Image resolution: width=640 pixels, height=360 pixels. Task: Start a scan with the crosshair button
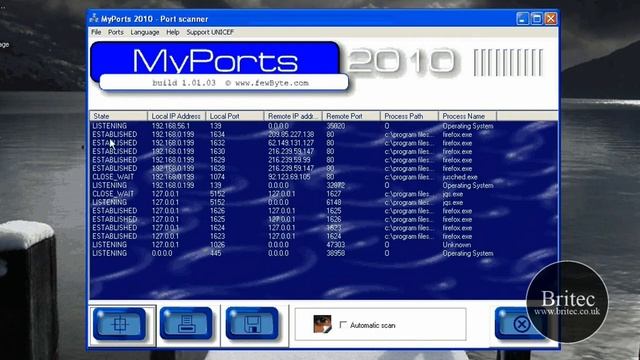tap(120, 324)
